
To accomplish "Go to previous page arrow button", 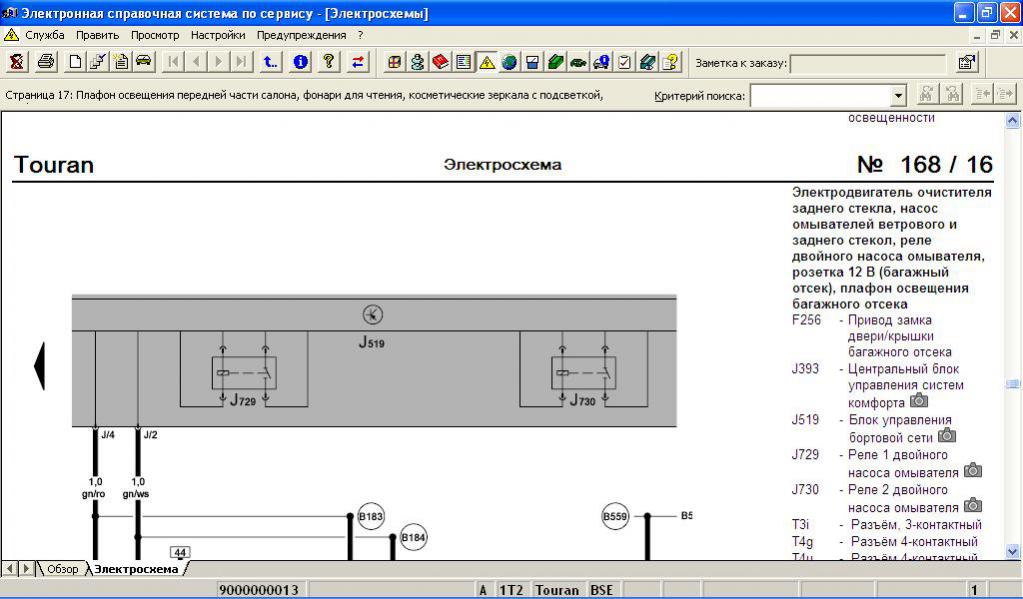I will click(196, 62).
